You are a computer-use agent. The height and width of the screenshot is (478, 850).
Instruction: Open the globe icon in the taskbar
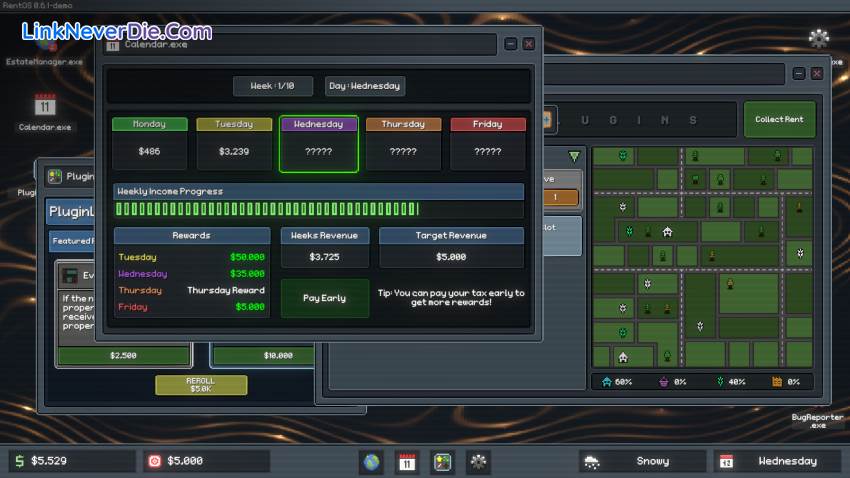[371, 461]
